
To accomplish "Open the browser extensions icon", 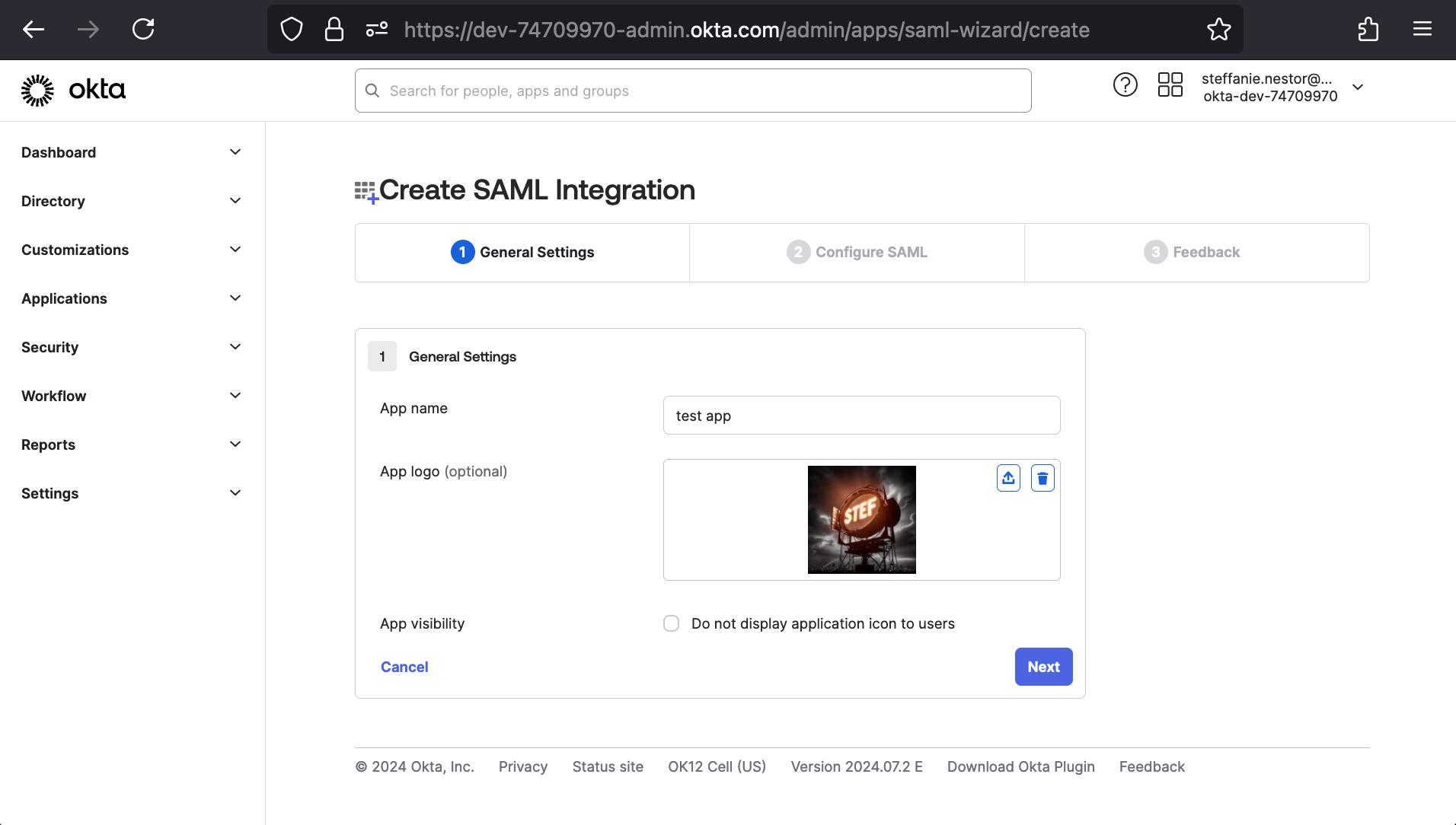I will point(1368,30).
